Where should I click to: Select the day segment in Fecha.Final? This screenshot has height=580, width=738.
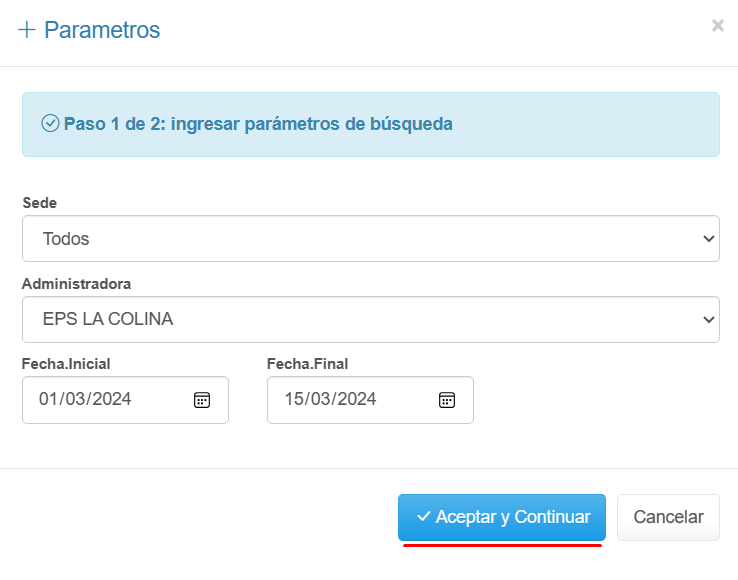294,399
